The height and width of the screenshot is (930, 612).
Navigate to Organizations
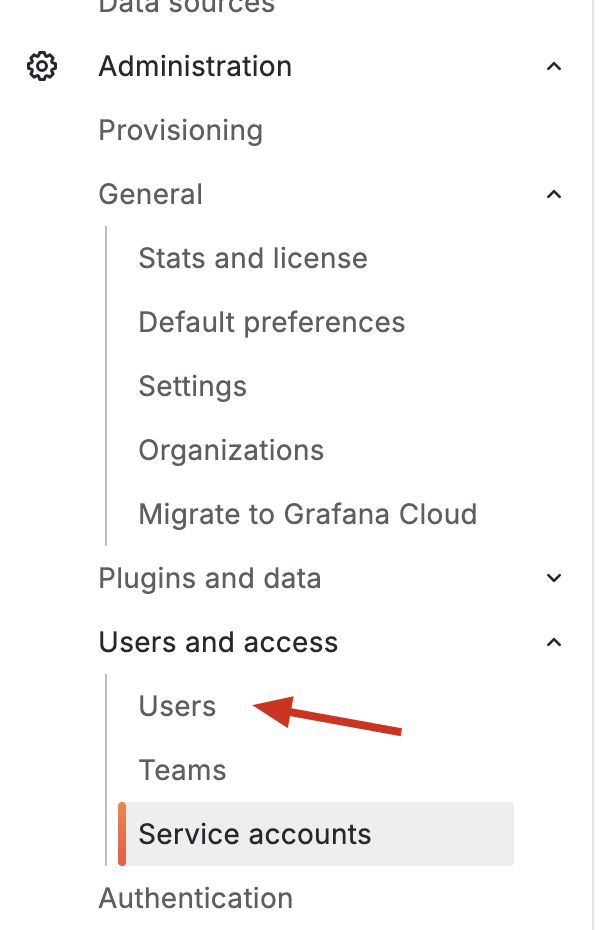click(231, 450)
